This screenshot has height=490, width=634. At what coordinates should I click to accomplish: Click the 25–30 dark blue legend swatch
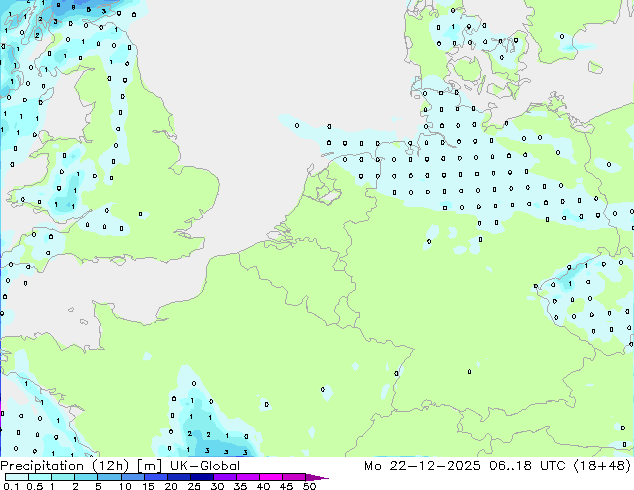tap(201, 477)
